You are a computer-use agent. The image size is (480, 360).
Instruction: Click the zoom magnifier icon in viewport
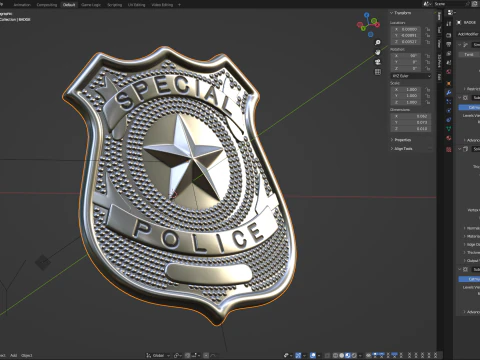pos(378,43)
